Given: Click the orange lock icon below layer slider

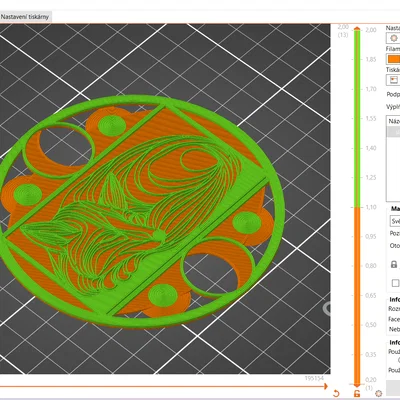Looking at the screenshot, I should coord(357,393).
